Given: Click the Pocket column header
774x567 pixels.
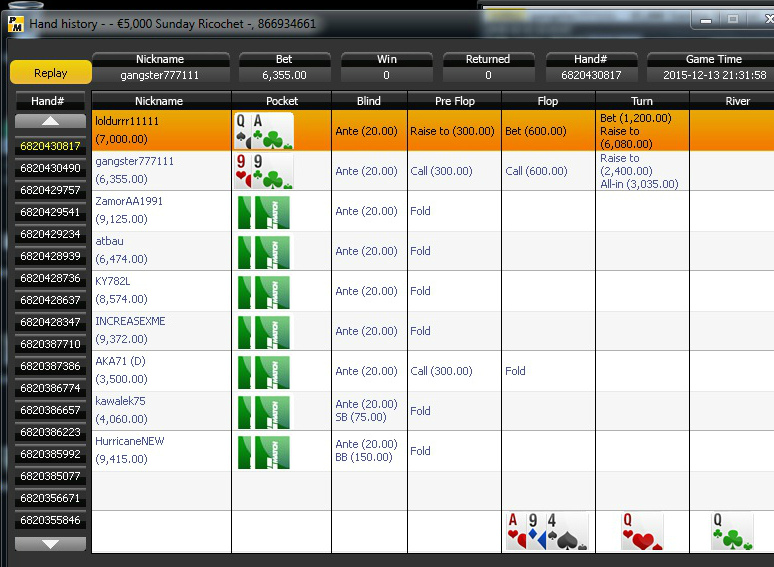Looking at the screenshot, I should [x=282, y=101].
